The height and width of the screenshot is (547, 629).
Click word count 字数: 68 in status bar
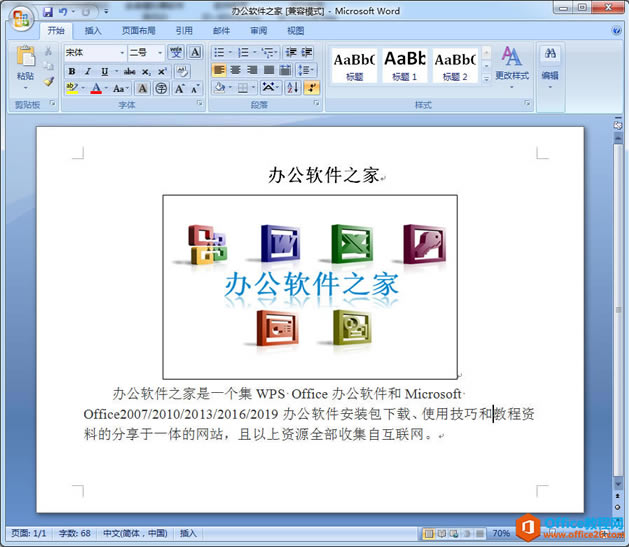(x=75, y=534)
